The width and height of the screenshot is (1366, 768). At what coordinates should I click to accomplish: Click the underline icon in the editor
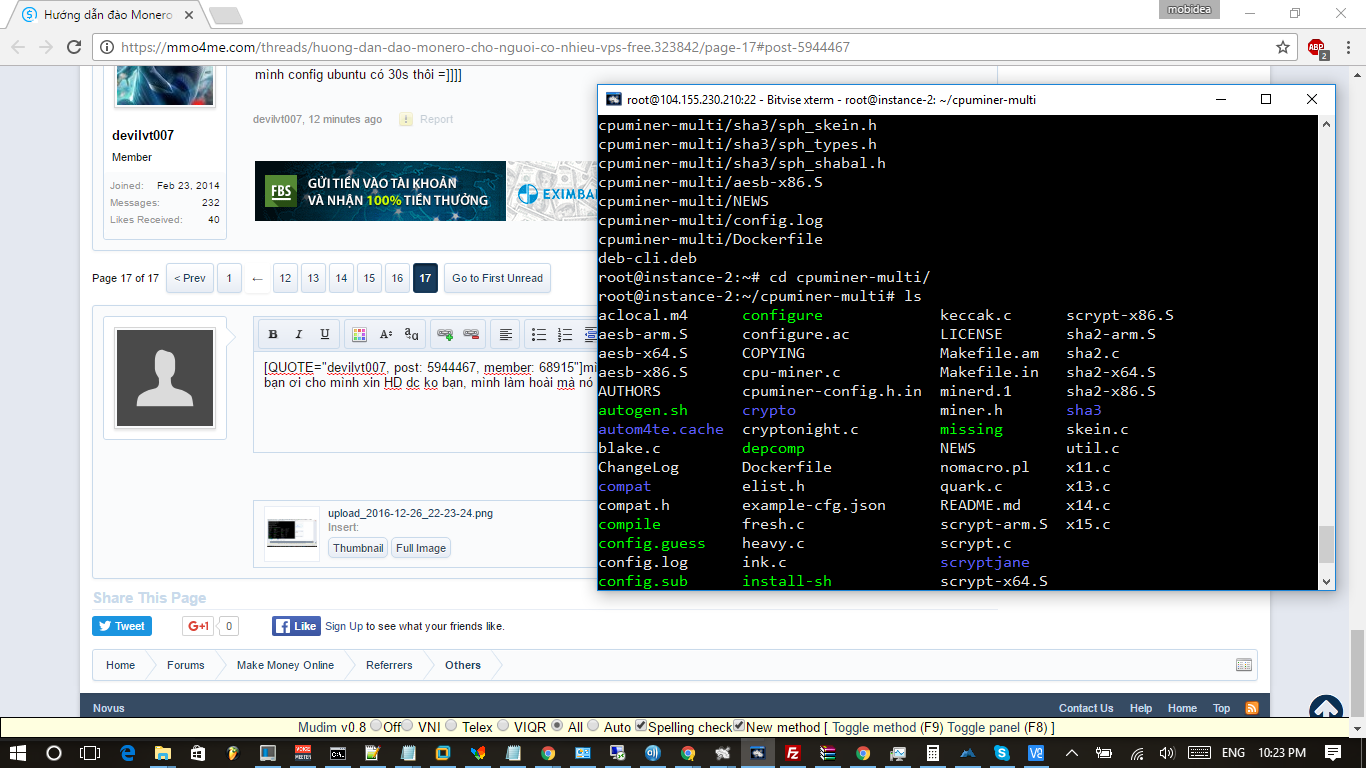324,334
